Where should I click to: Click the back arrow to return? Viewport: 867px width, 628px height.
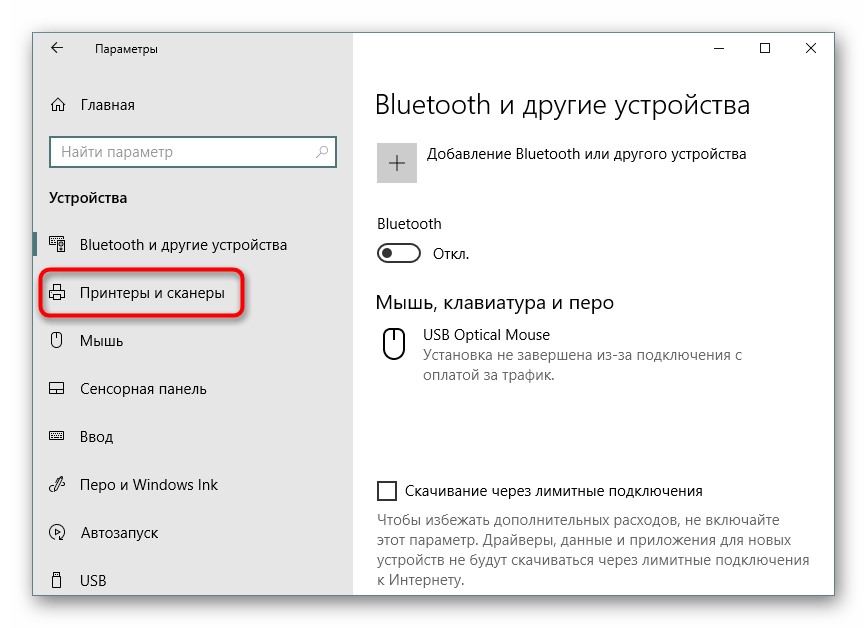pos(56,47)
